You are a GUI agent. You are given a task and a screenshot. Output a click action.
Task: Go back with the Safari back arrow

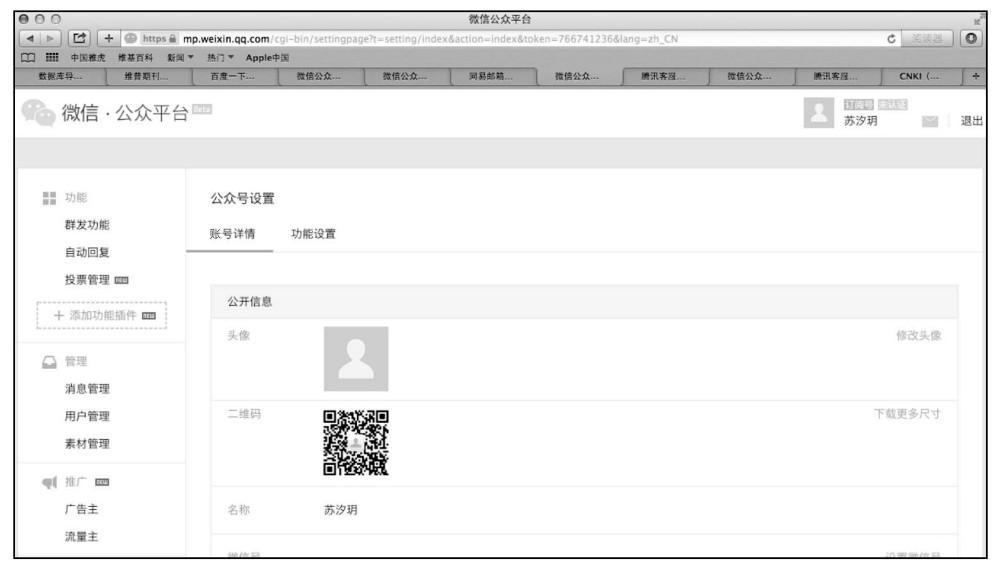click(30, 39)
